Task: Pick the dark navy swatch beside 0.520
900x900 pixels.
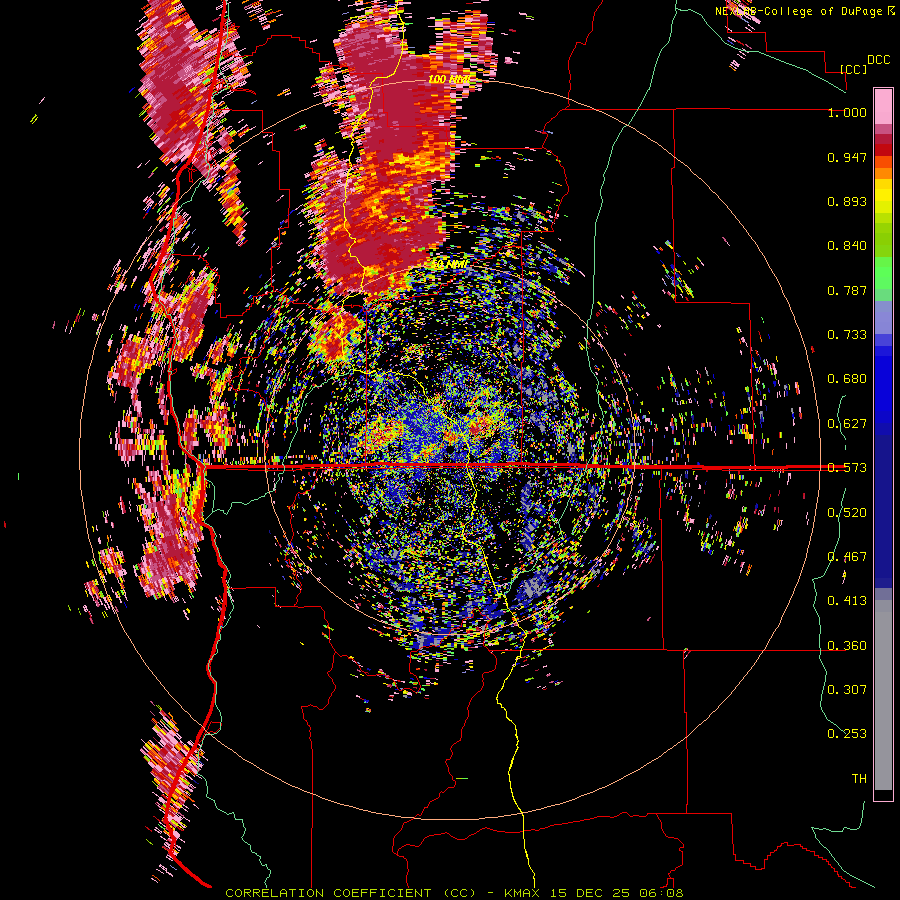Action: point(883,511)
